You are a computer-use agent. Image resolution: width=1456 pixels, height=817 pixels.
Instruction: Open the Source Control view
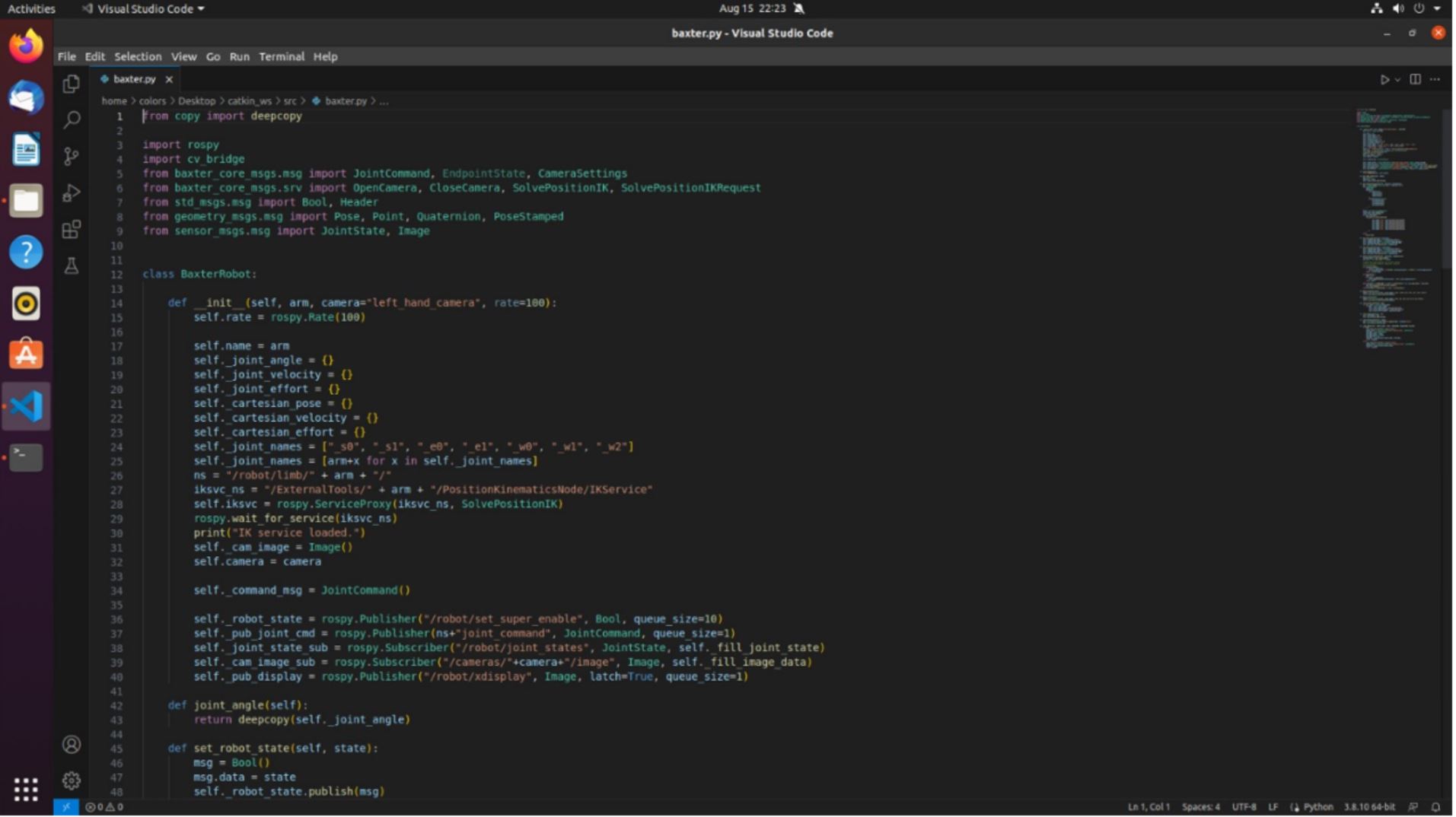pos(72,156)
